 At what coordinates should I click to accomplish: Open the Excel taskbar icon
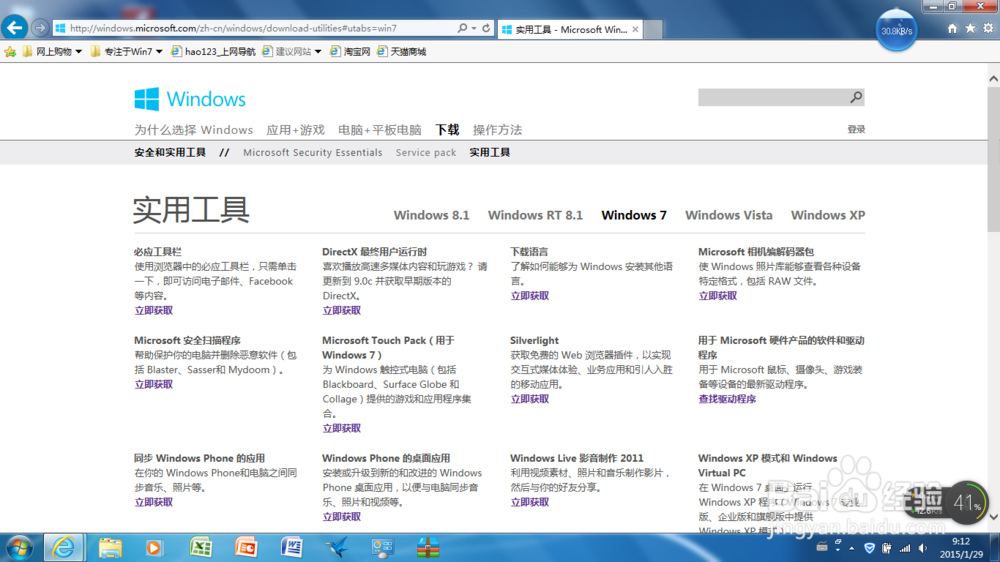[200, 547]
